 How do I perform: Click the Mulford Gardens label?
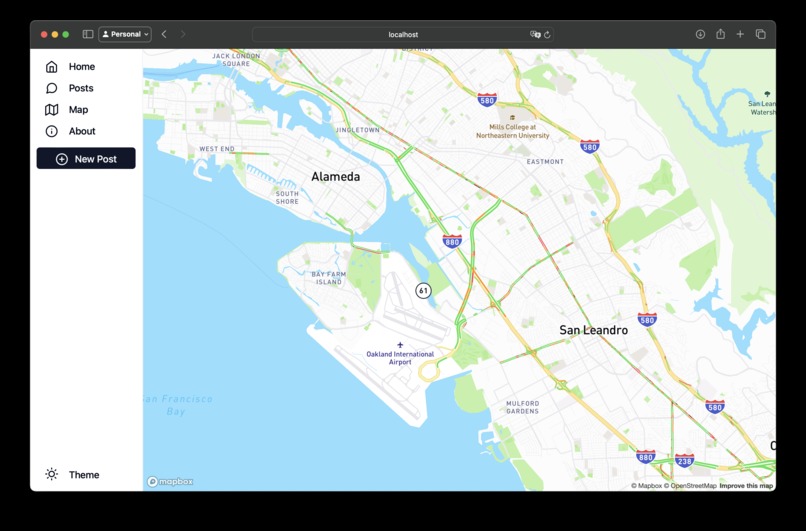(x=523, y=407)
